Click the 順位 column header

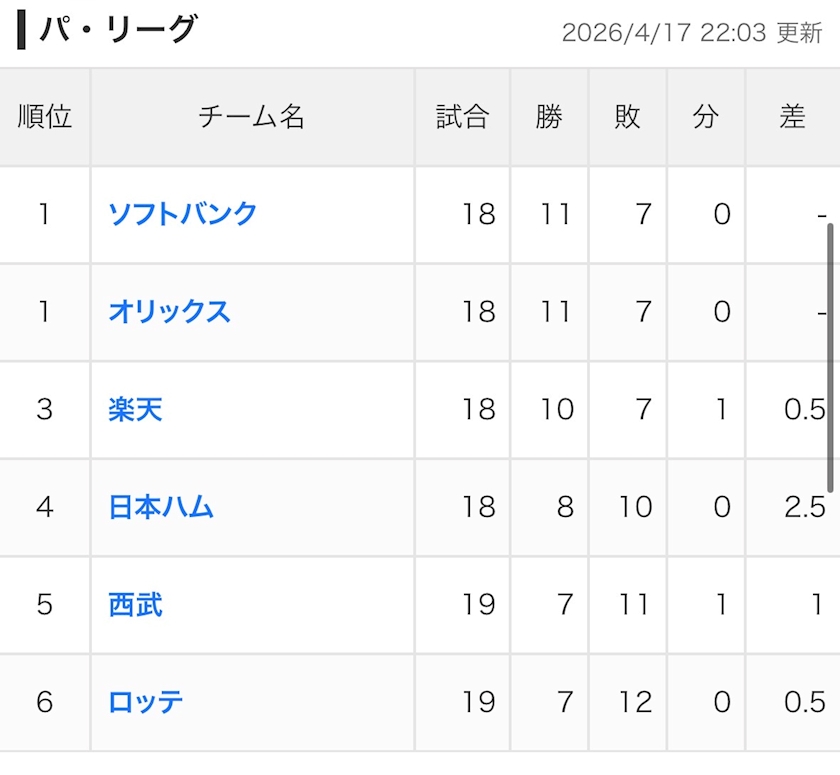[x=45, y=117]
